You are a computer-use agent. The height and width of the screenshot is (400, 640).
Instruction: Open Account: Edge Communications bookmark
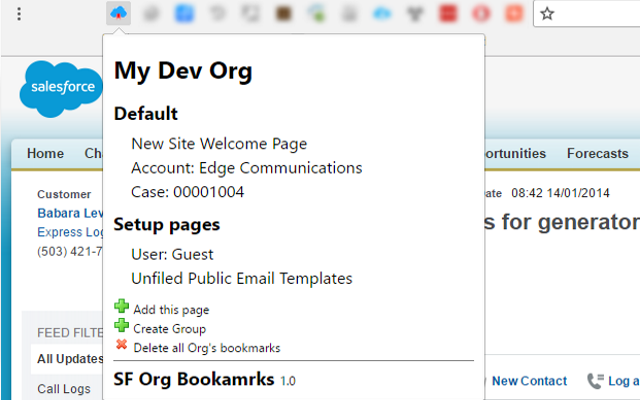pyautogui.click(x=247, y=168)
